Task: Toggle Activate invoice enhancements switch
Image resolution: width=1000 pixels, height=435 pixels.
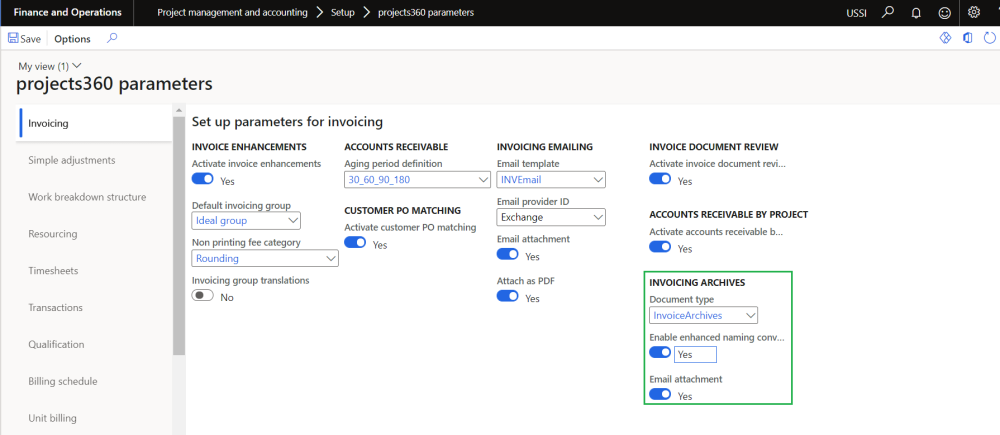Action: coord(203,180)
